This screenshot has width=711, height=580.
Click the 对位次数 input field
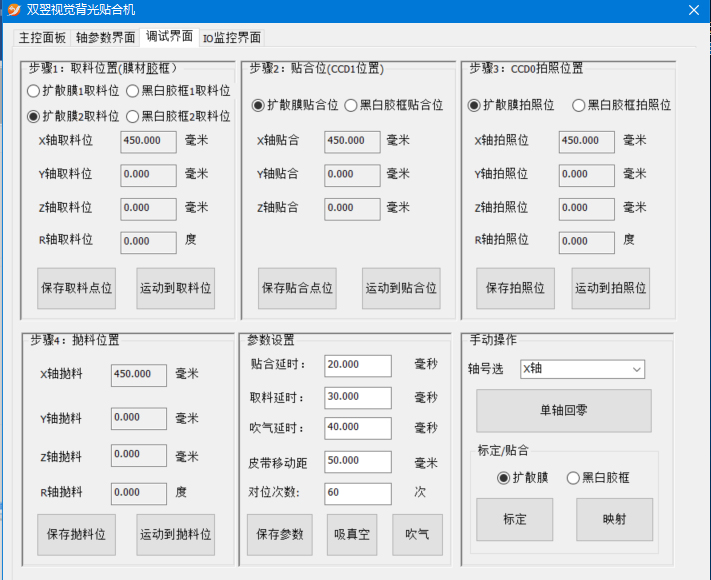coord(358,493)
